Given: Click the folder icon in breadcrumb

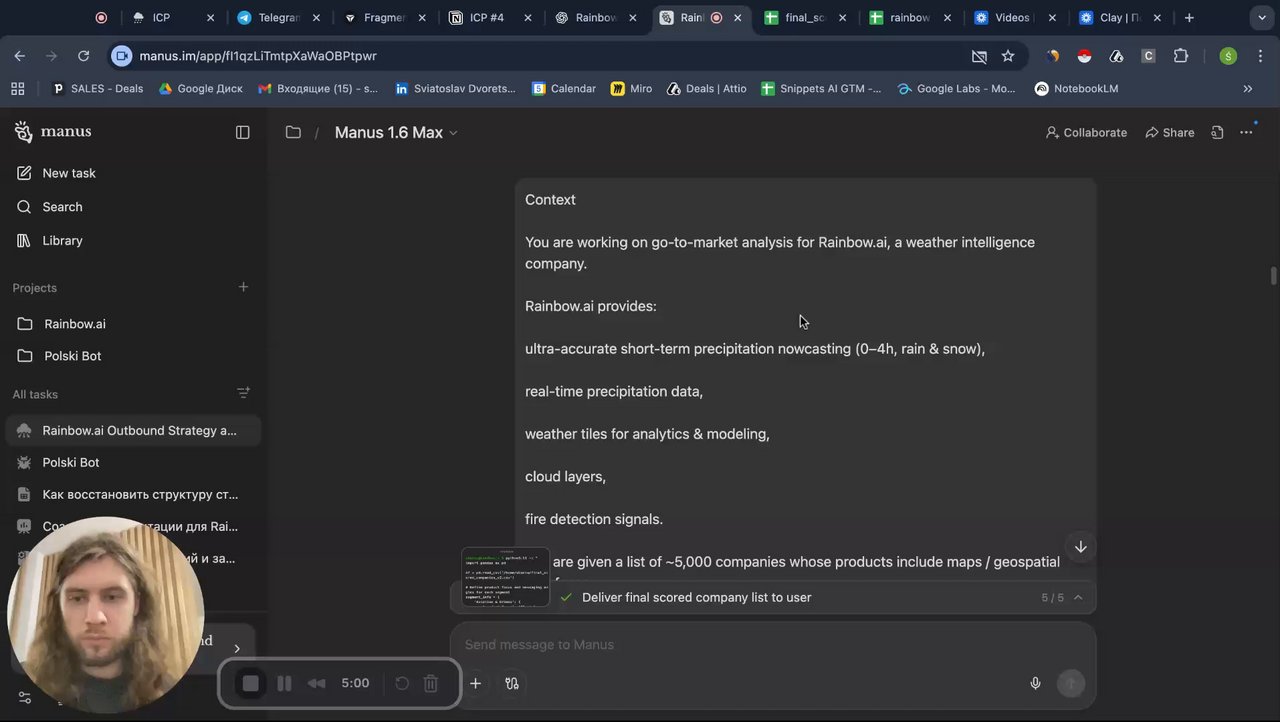Looking at the screenshot, I should (x=293, y=132).
